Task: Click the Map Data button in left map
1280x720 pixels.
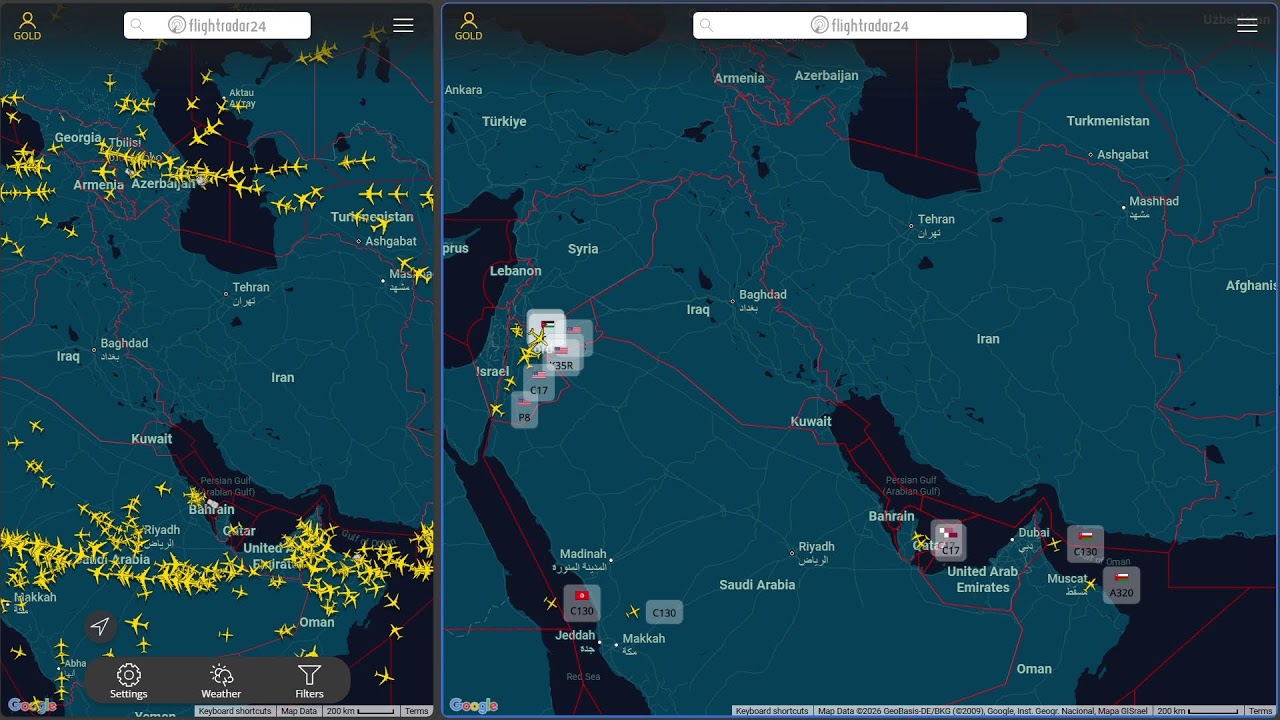Action: [x=299, y=711]
